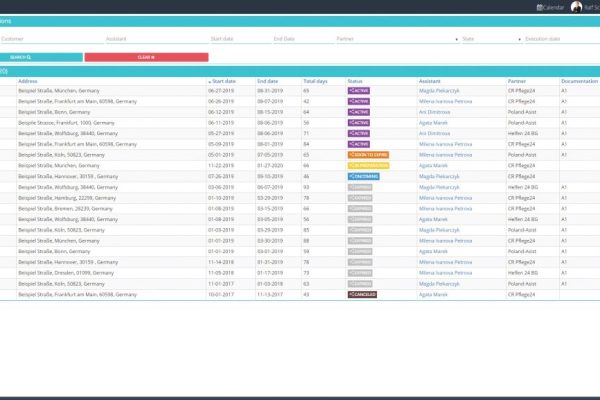Open the State filter dropdown
Image resolution: width=600 pixels, height=400 pixels.
coord(492,39)
